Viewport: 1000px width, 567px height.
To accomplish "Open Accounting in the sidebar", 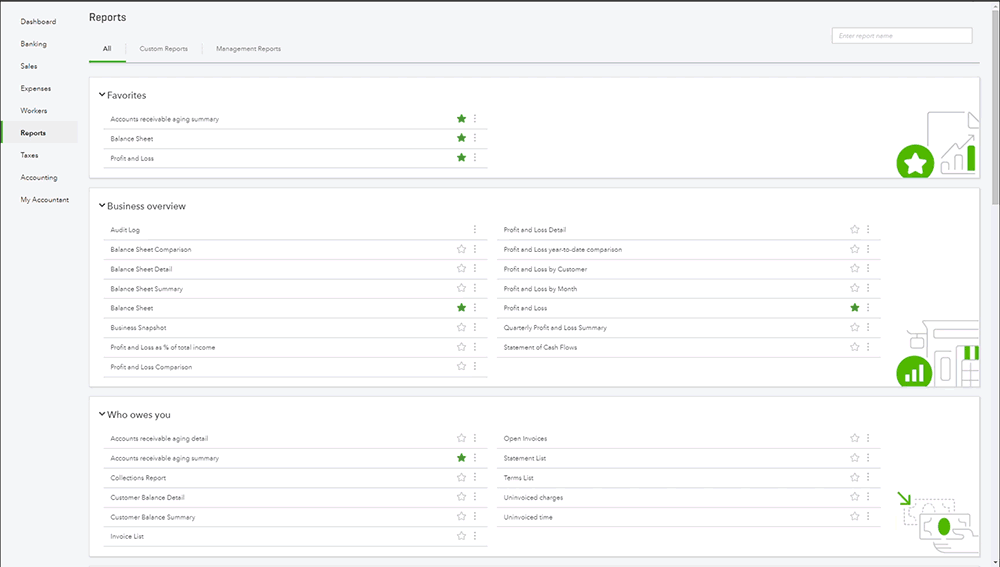I will tap(39, 178).
